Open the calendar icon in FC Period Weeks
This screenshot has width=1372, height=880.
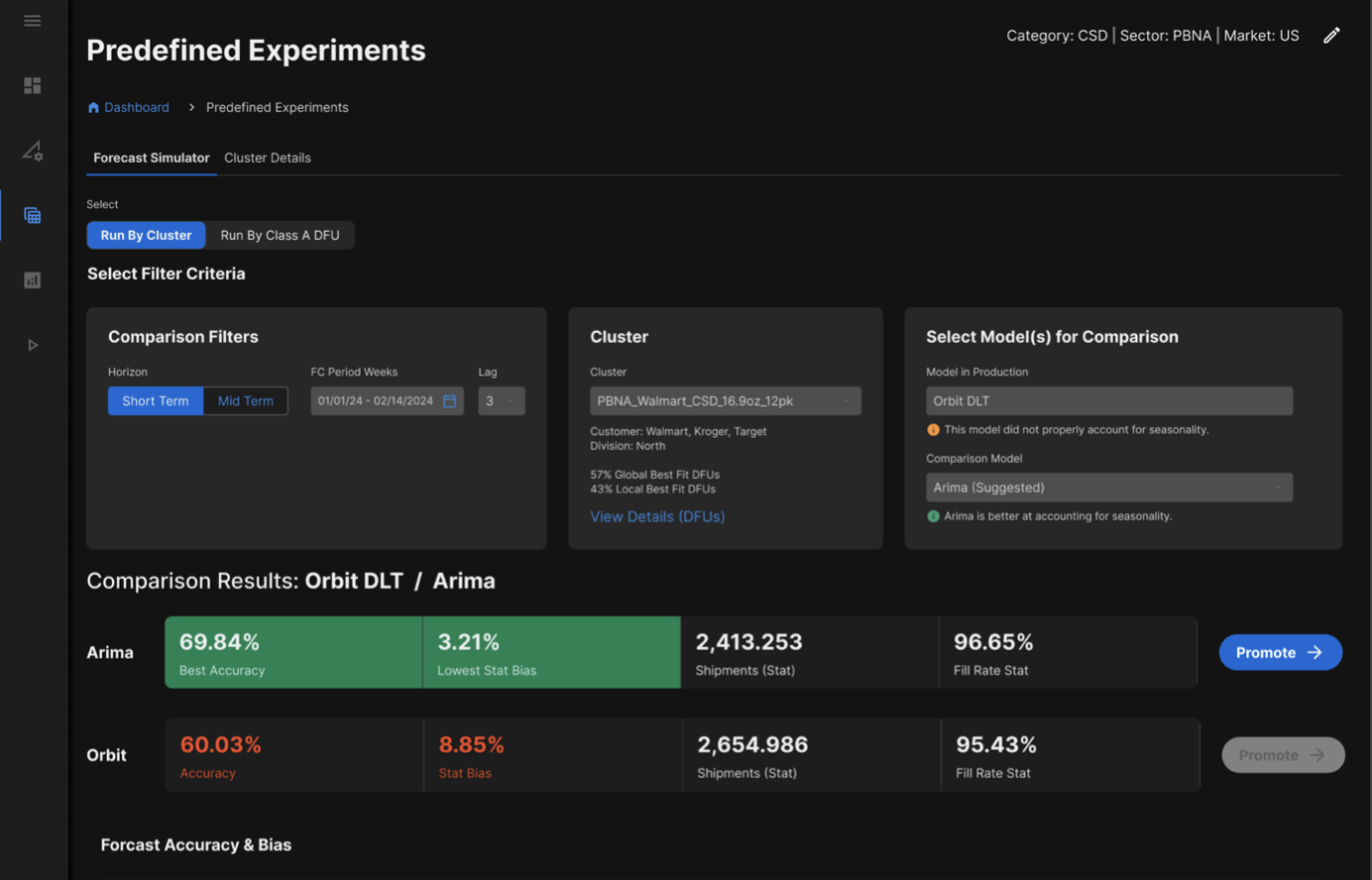[x=450, y=401]
